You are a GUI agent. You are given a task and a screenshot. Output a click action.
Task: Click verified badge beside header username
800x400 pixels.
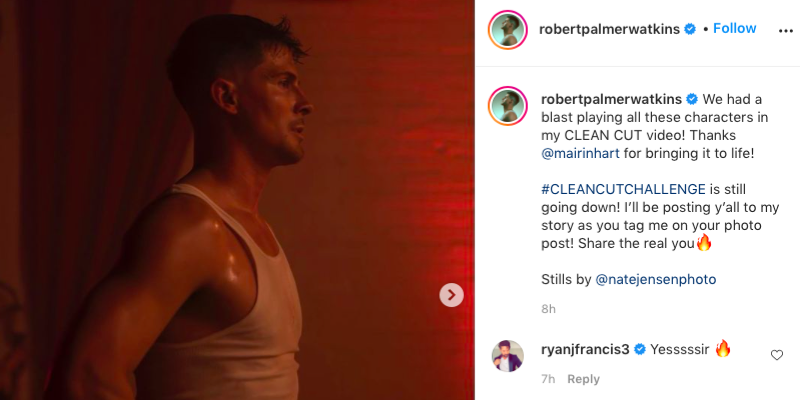tap(689, 29)
